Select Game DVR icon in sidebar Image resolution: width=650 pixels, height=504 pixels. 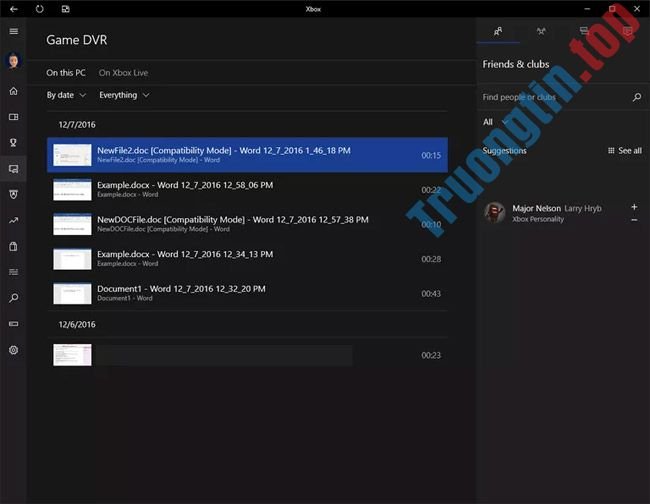coord(14,169)
